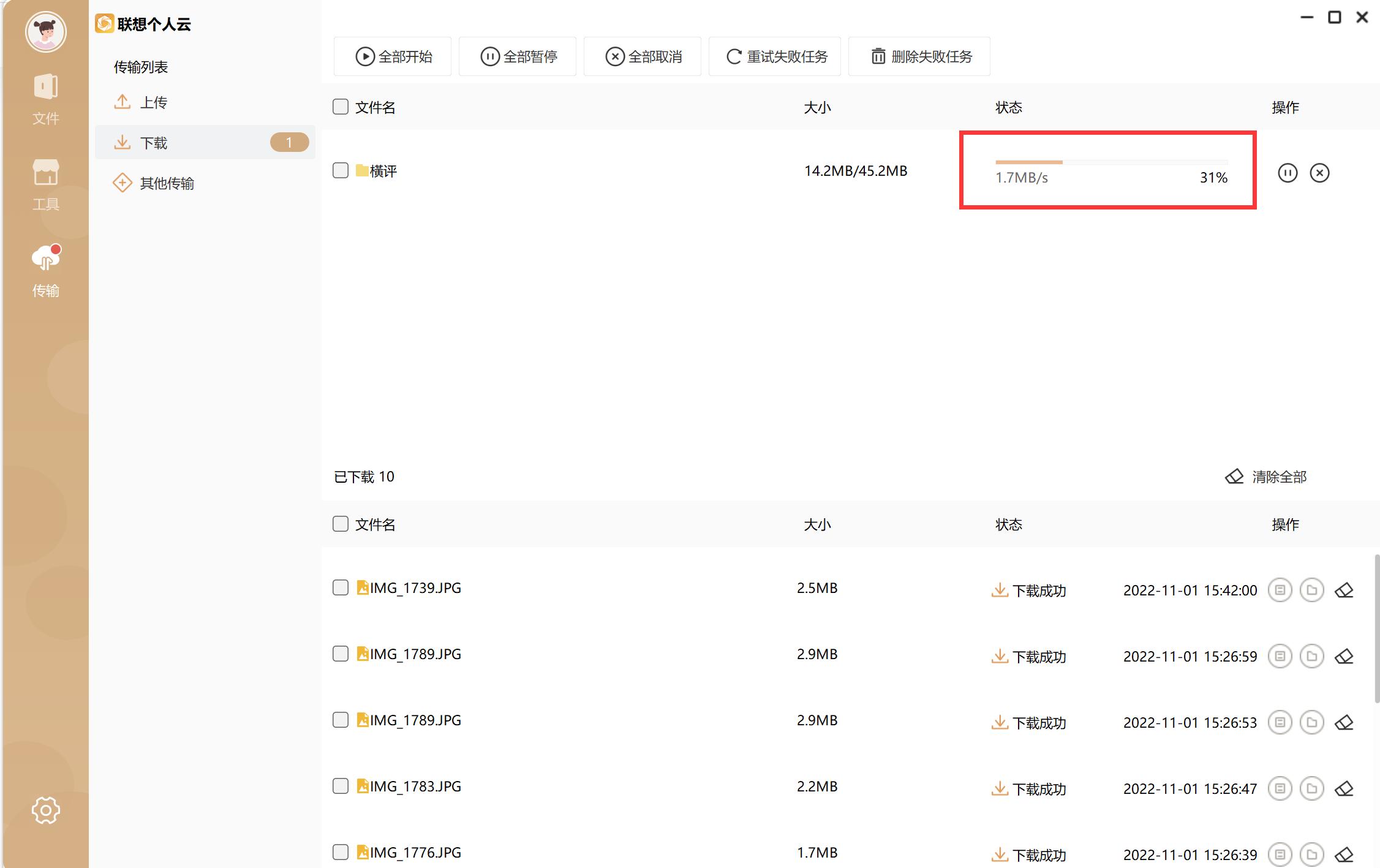Screen dimensions: 1380x868
Task: Check the checkbox next to IMG_1789.JPG
Action: [341, 654]
